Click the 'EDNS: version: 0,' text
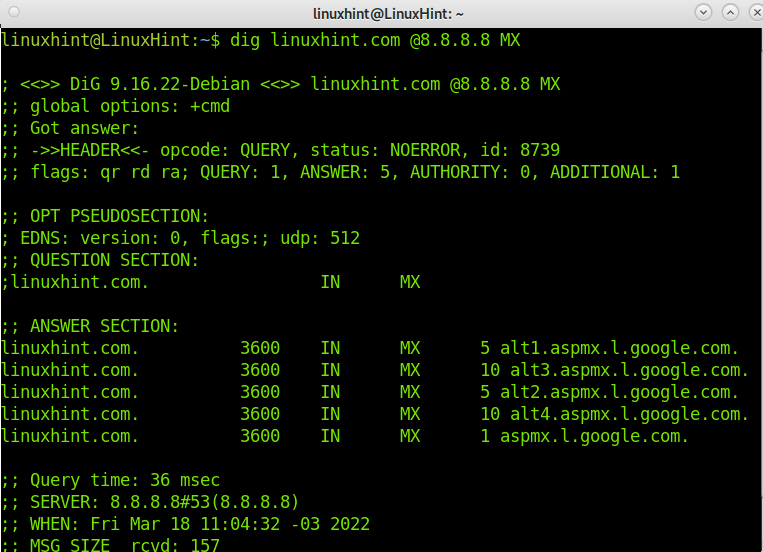This screenshot has width=763, height=552. [105, 238]
